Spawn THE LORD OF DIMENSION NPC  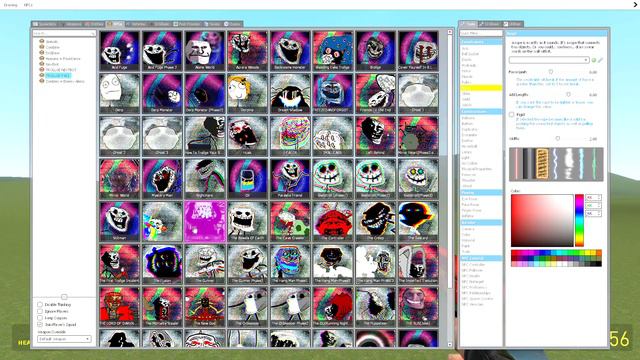click(120, 306)
